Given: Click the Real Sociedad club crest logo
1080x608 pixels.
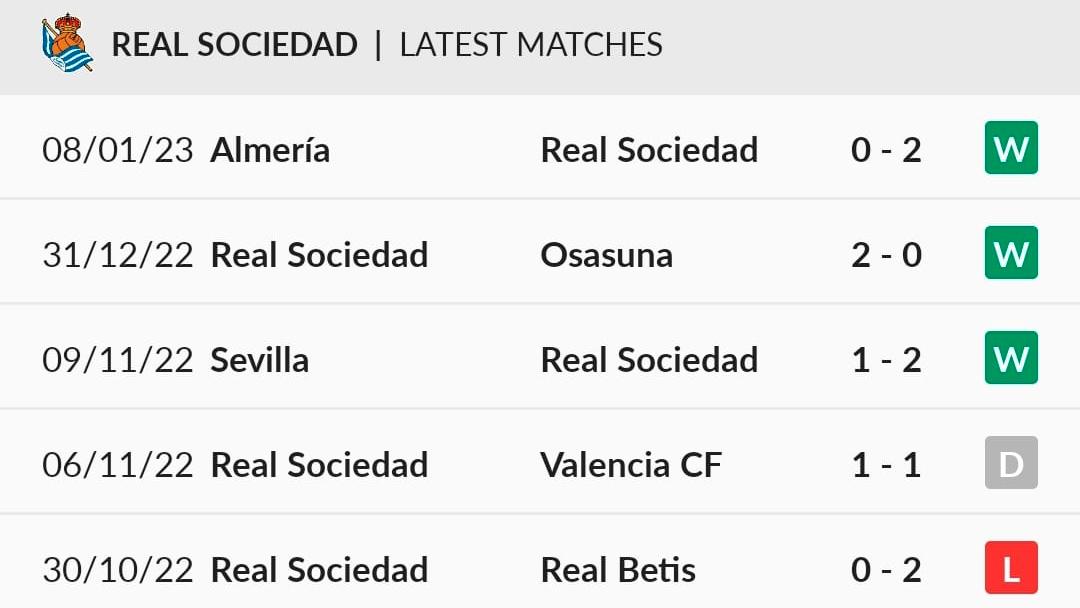Looking at the screenshot, I should tap(67, 43).
